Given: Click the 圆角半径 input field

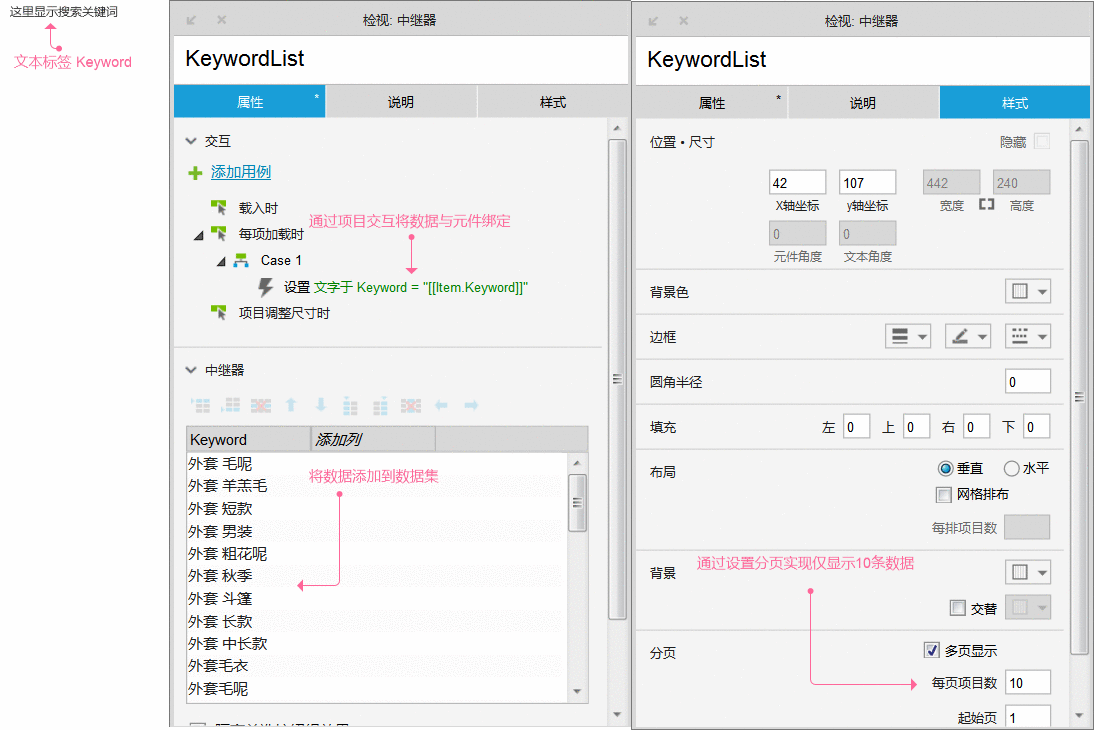Looking at the screenshot, I should 1028,382.
